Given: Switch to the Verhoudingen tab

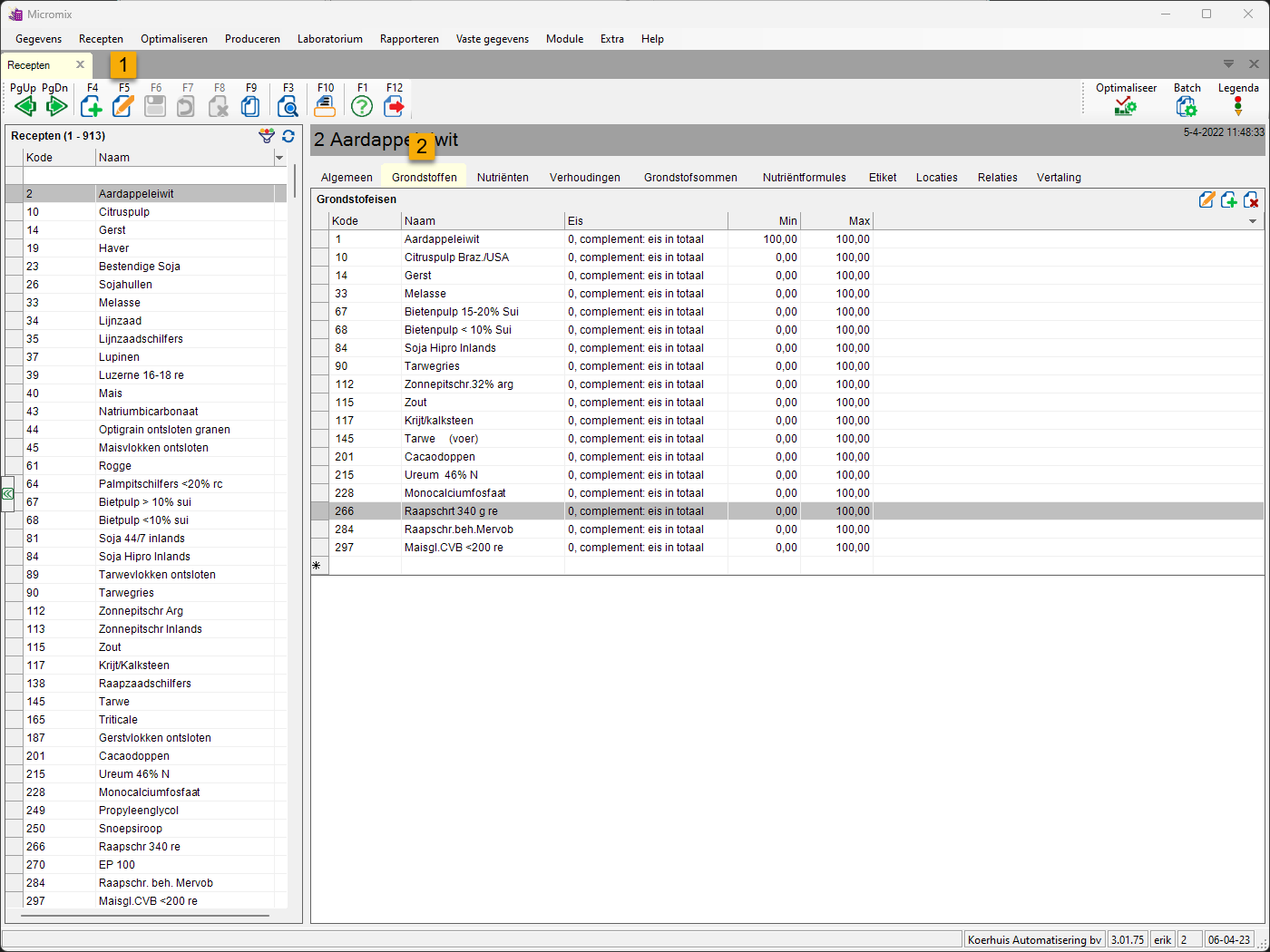Looking at the screenshot, I should pyautogui.click(x=585, y=178).
